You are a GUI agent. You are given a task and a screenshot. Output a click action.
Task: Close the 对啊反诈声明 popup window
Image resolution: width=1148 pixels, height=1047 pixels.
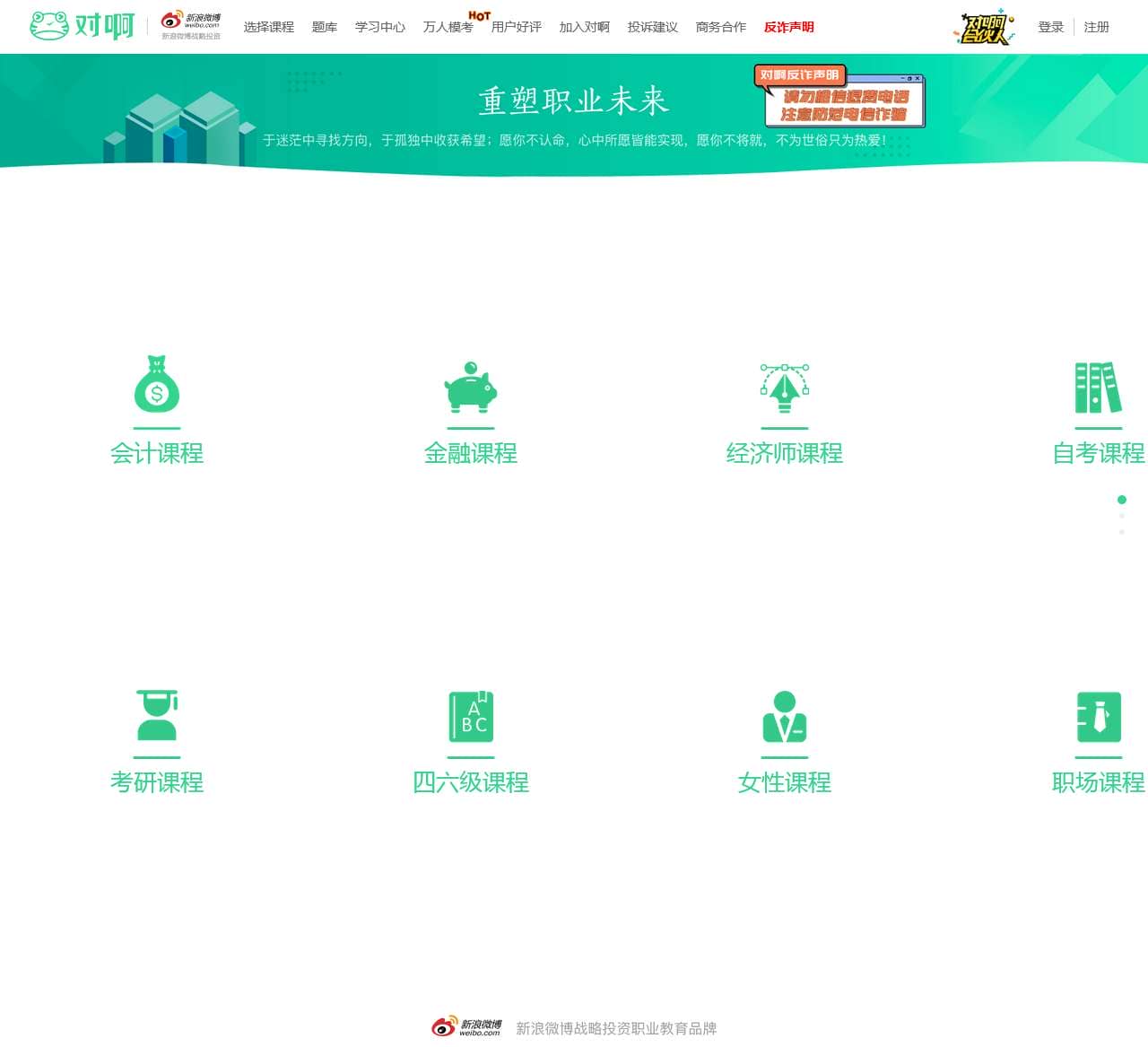click(x=917, y=78)
